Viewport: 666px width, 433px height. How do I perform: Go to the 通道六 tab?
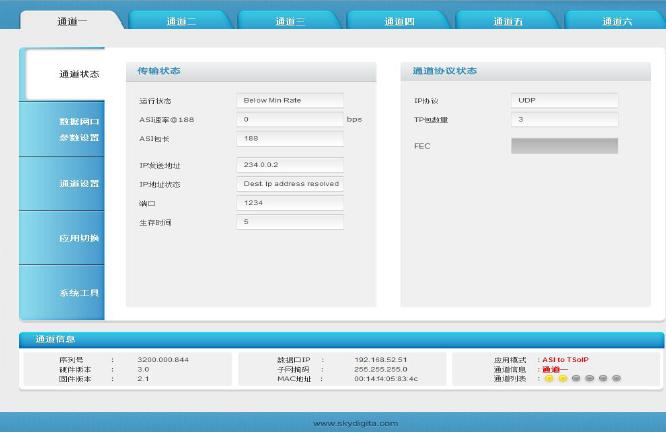[617, 21]
